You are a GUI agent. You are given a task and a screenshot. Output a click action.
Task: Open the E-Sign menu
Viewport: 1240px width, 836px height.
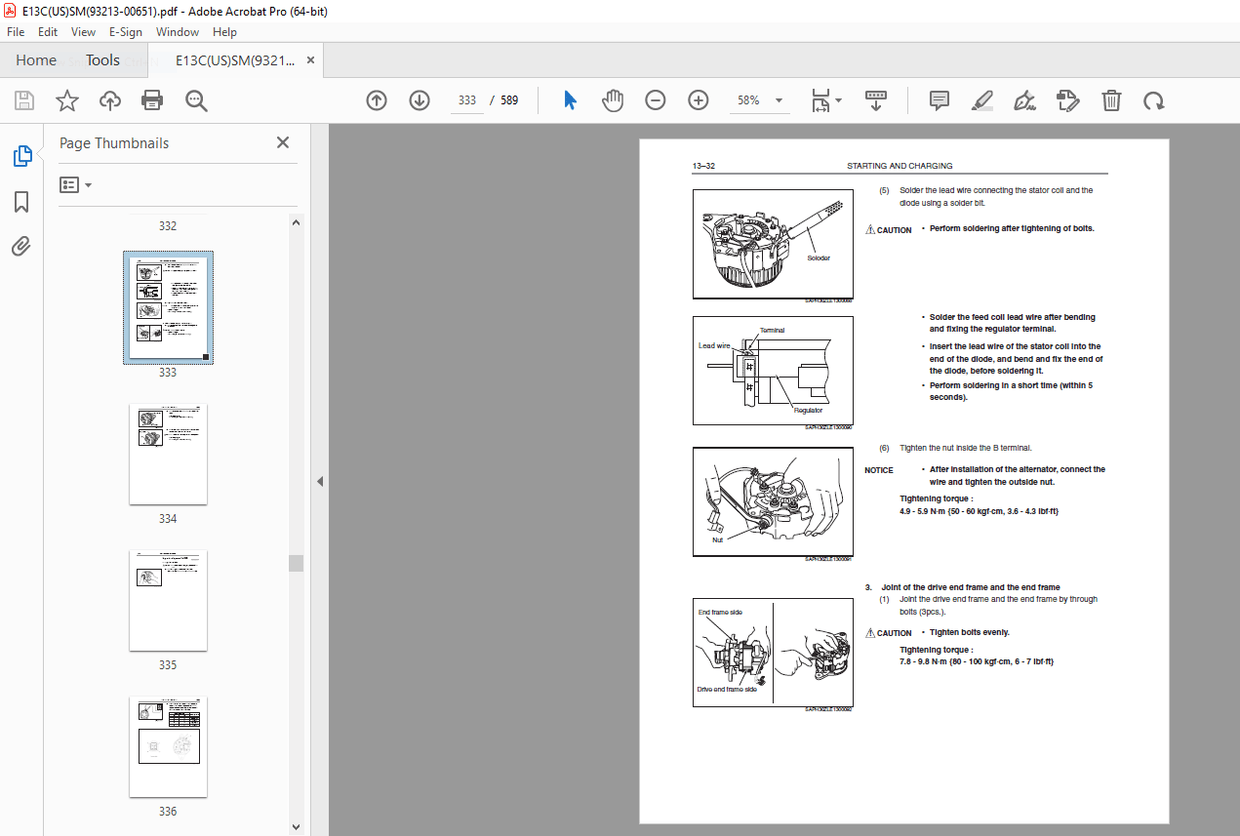tap(125, 32)
